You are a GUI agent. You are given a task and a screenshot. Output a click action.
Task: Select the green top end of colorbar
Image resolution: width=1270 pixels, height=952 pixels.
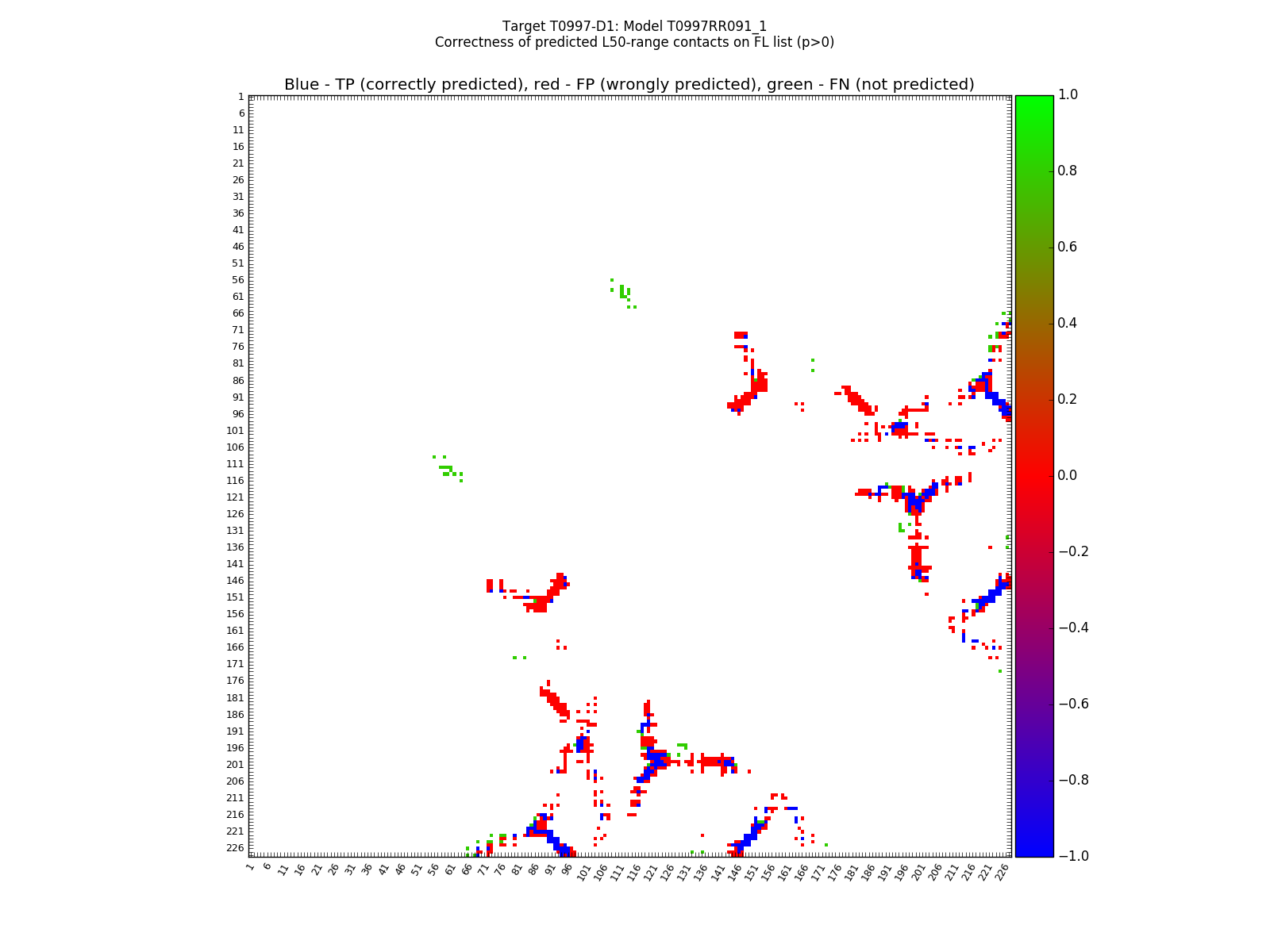[1033, 99]
